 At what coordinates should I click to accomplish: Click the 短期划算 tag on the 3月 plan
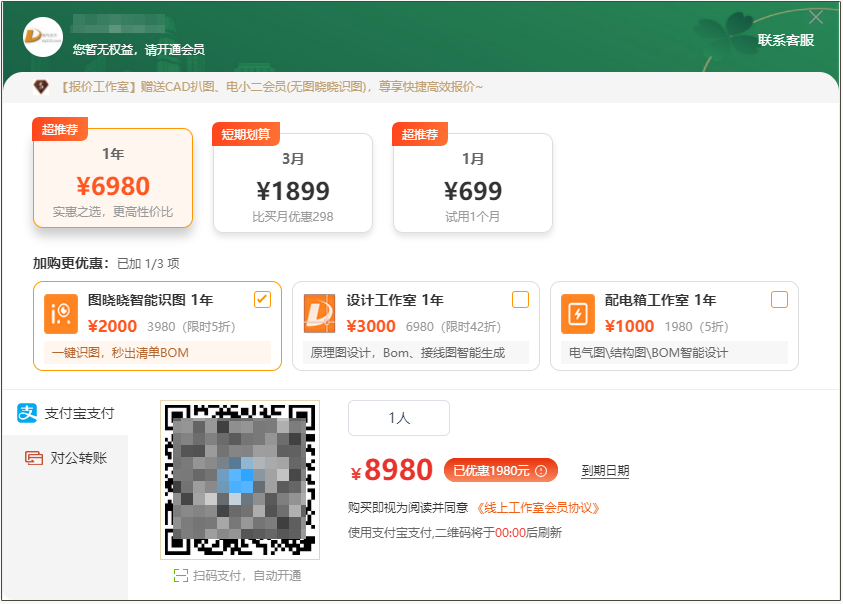(x=246, y=134)
